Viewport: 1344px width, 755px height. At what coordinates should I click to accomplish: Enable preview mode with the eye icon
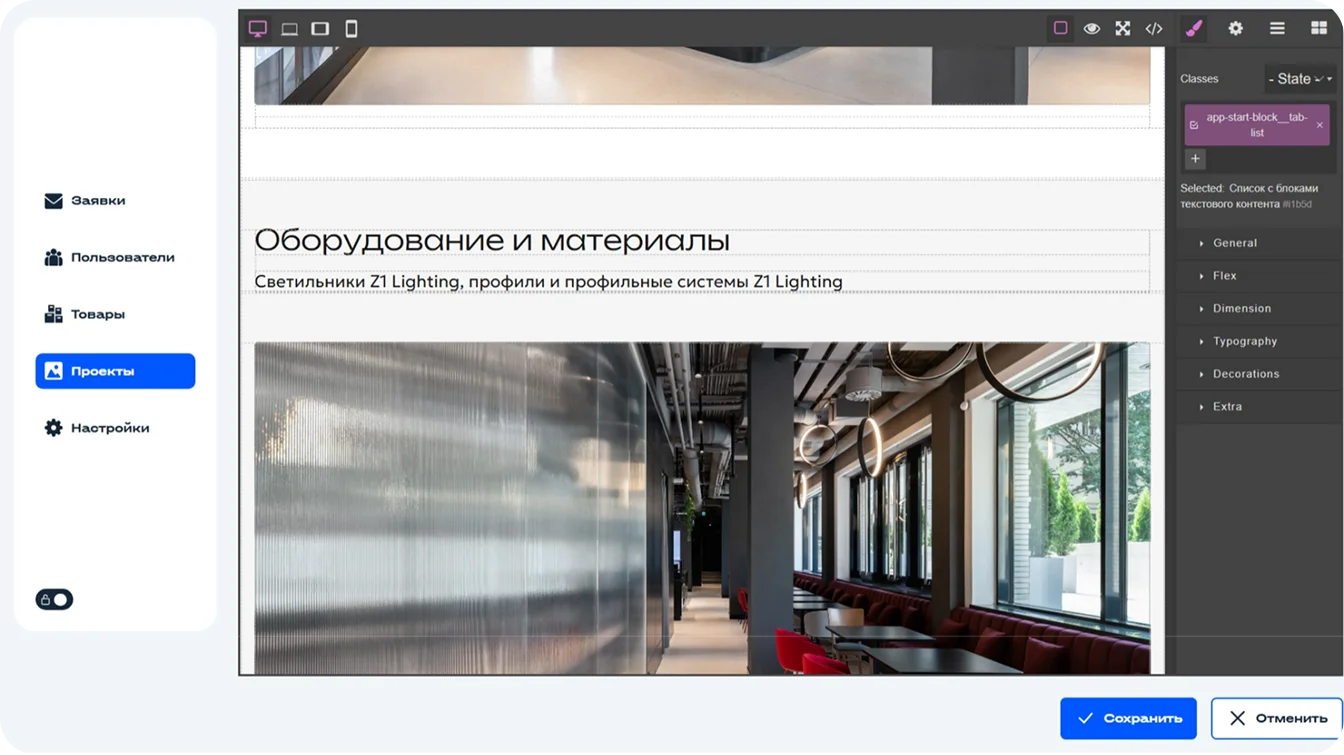[1090, 28]
